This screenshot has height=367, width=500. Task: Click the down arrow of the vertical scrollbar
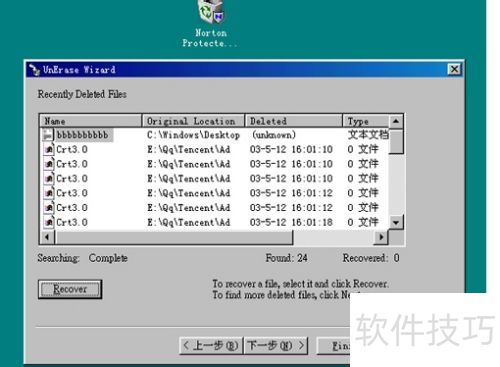point(396,222)
